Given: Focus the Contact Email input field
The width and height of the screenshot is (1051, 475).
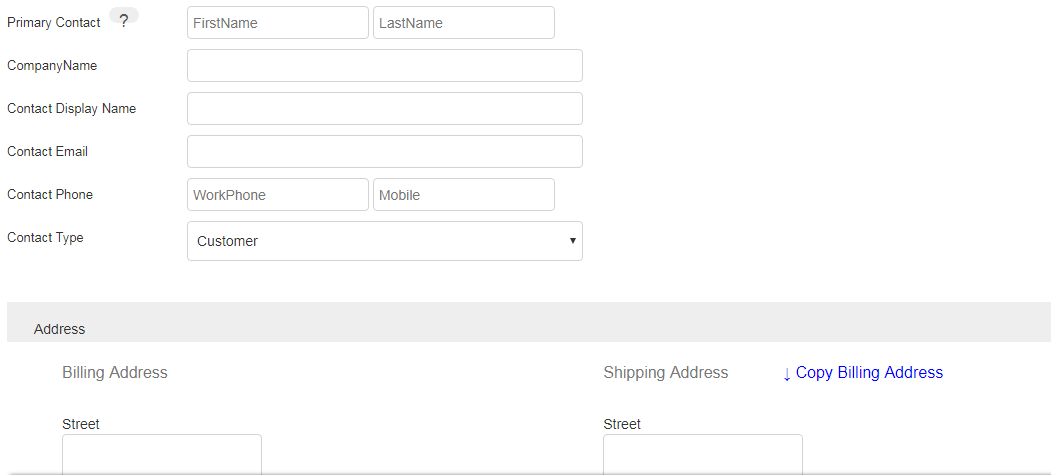Looking at the screenshot, I should pos(384,152).
